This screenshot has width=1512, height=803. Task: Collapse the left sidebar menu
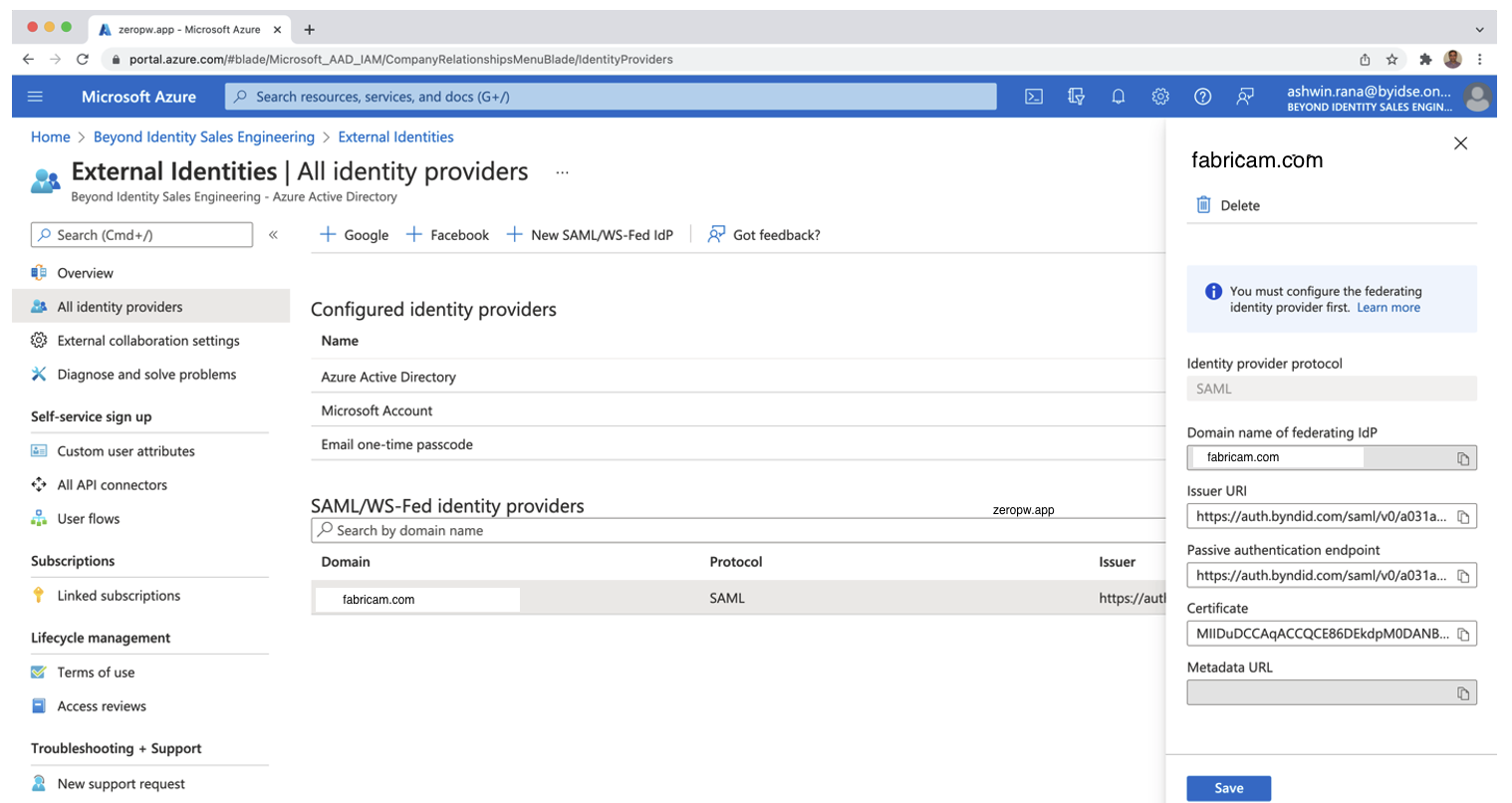(x=273, y=235)
